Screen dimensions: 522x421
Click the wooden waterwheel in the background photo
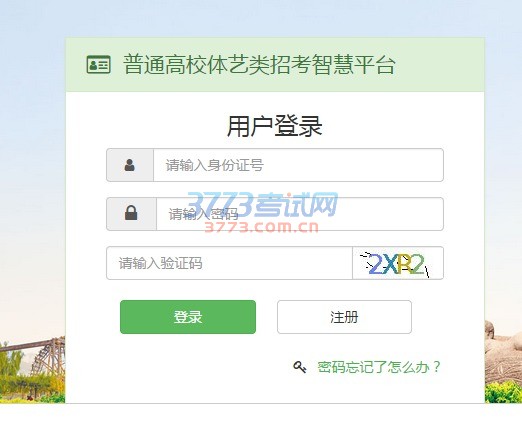click(x=47, y=358)
